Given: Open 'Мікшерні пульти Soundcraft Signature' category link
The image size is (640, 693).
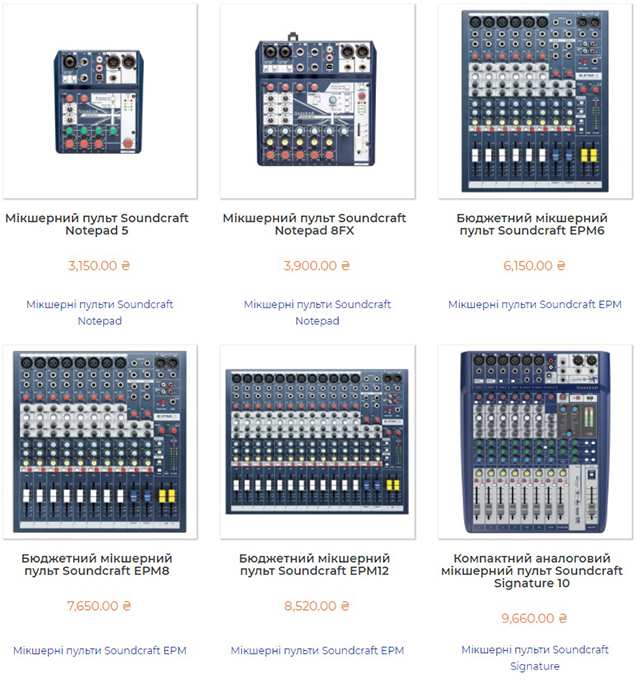Looking at the screenshot, I should (534, 657).
